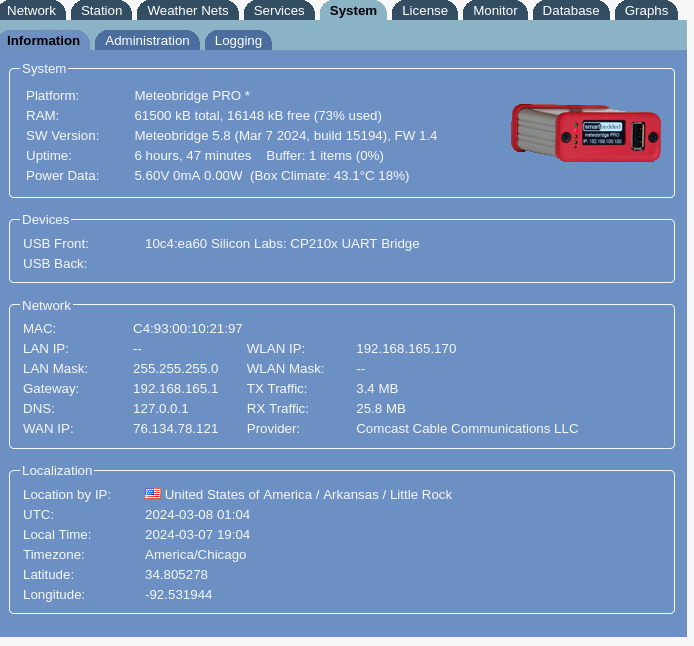
Task: Open the Logging sub-tab
Action: (x=238, y=40)
